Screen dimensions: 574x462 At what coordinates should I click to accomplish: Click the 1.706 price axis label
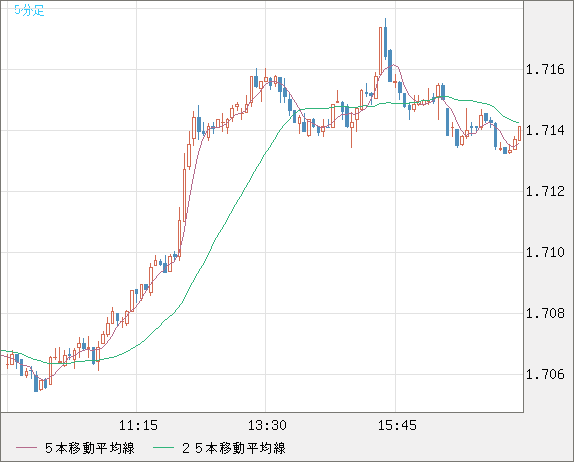coord(545,374)
